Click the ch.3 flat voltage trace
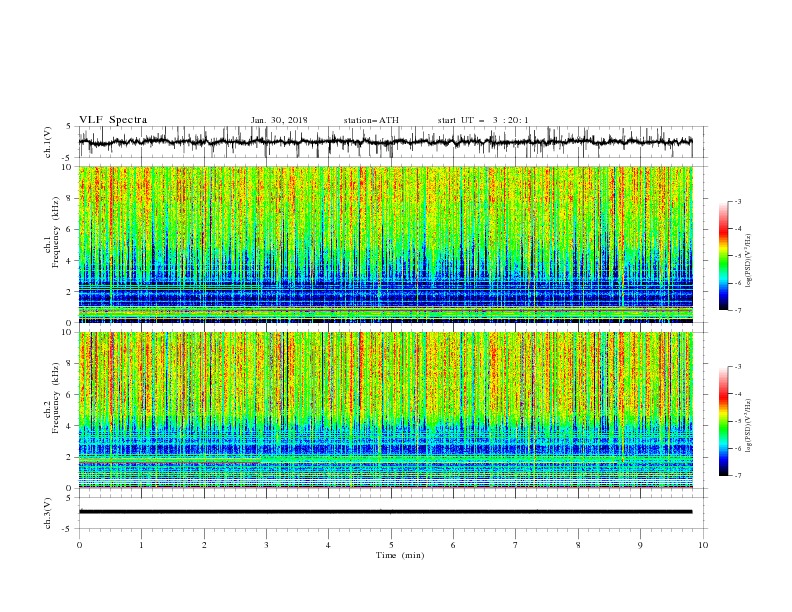 pos(385,512)
